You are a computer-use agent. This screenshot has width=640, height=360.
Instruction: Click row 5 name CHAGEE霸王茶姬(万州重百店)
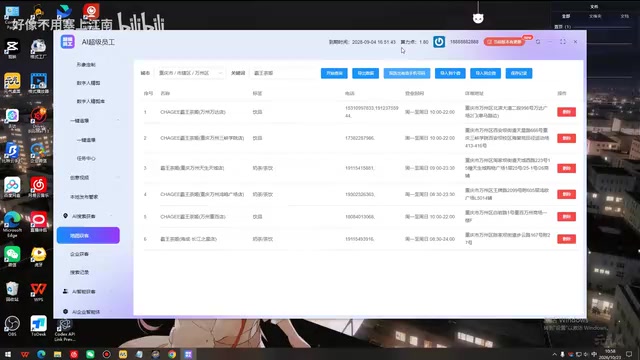(193, 217)
